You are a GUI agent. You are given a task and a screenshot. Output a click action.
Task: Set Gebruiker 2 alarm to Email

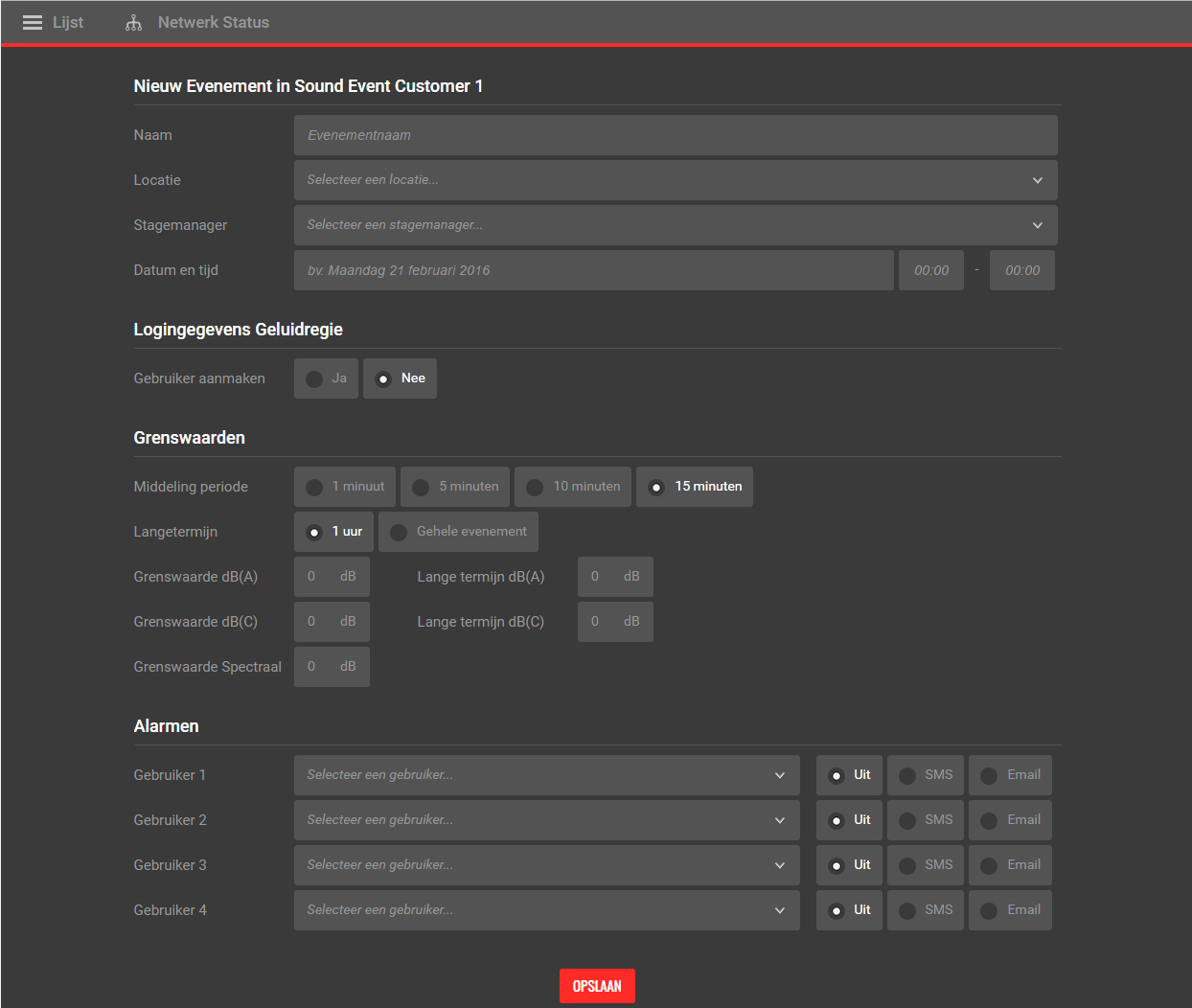click(x=1010, y=820)
